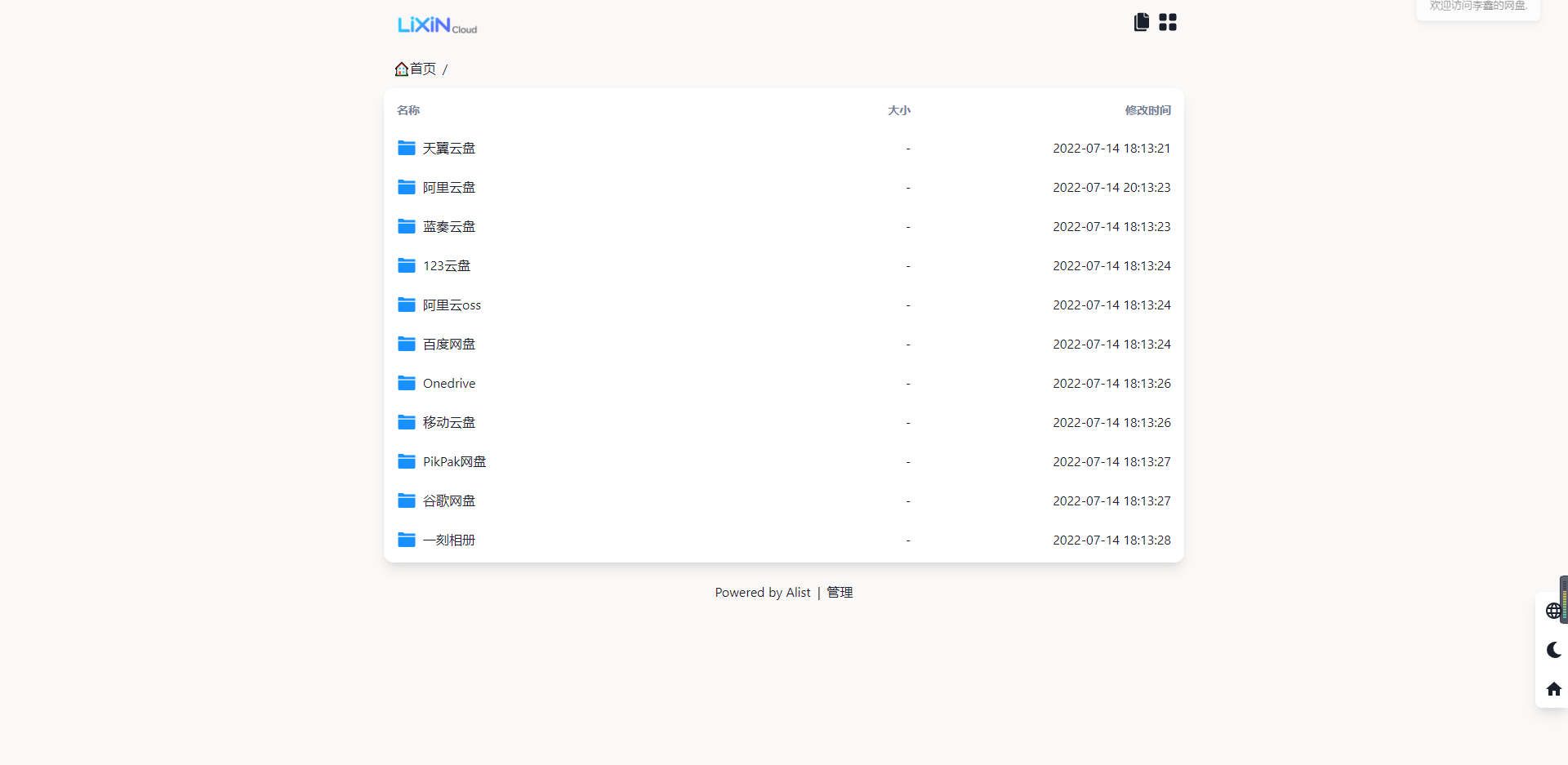
Task: Toggle dark mode with moon icon
Action: tap(1553, 650)
